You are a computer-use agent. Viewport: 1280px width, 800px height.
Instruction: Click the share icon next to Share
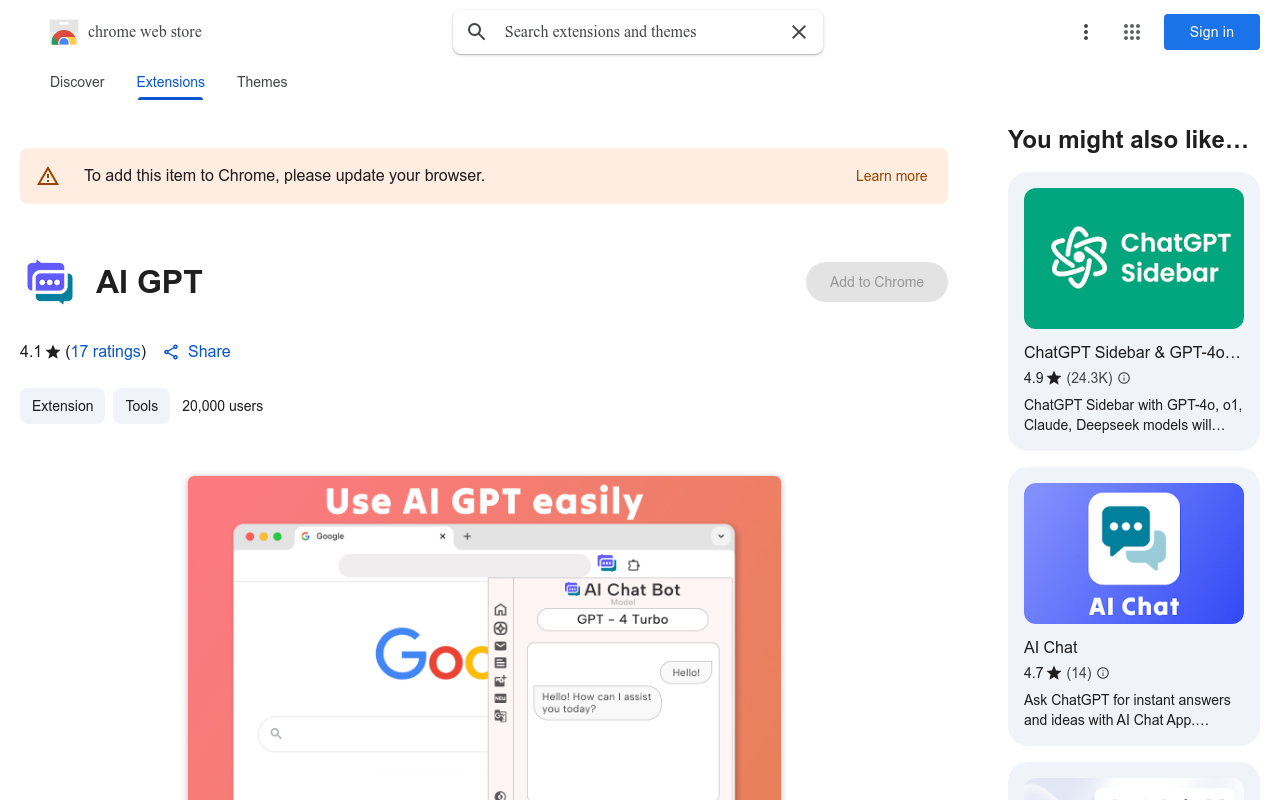171,352
